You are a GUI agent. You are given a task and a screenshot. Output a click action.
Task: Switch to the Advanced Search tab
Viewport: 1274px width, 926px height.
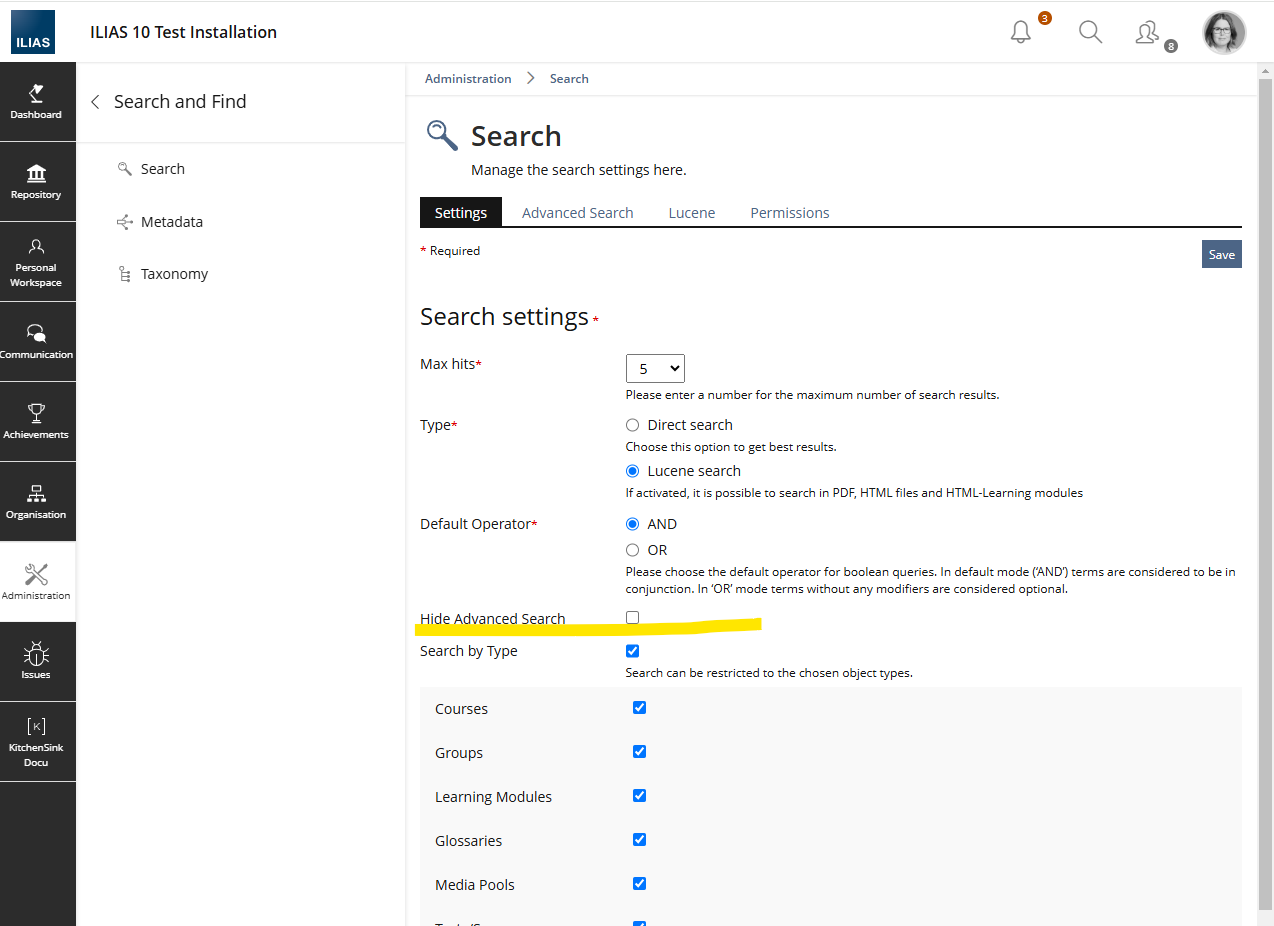pyautogui.click(x=577, y=213)
